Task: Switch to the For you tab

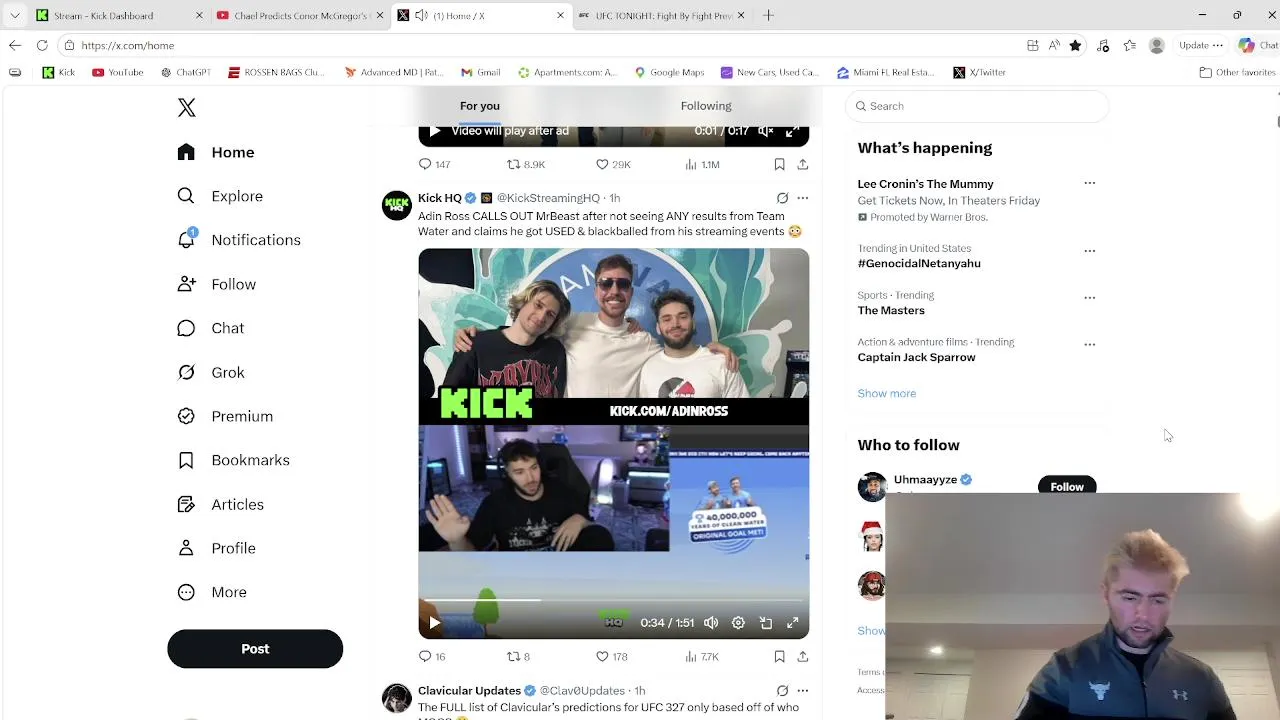Action: pos(480,106)
